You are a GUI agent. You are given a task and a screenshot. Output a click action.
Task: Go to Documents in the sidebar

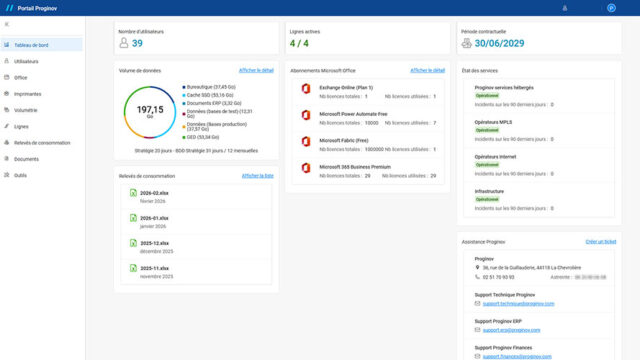[x=42, y=159]
